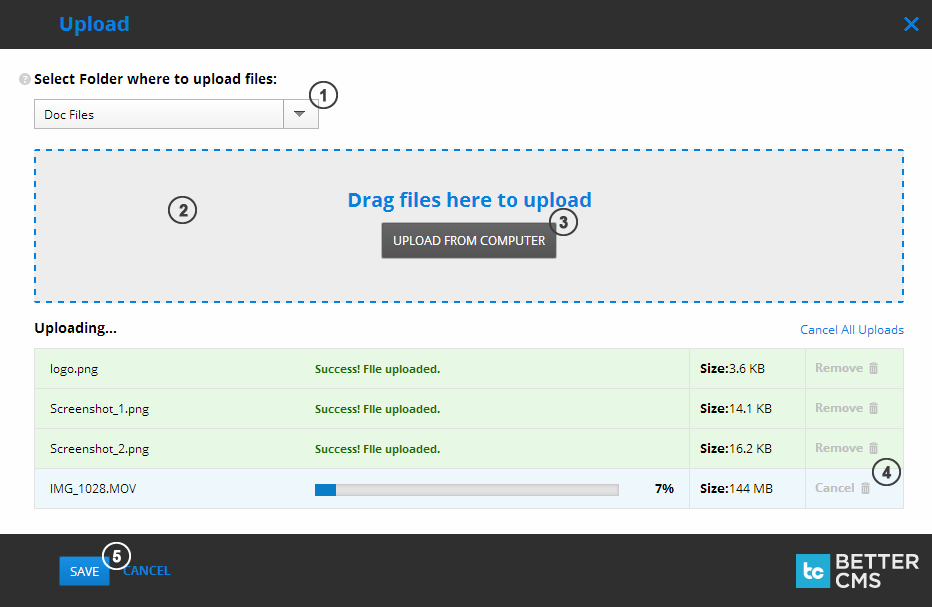Save the uploaded files
The height and width of the screenshot is (607, 932).
point(84,571)
